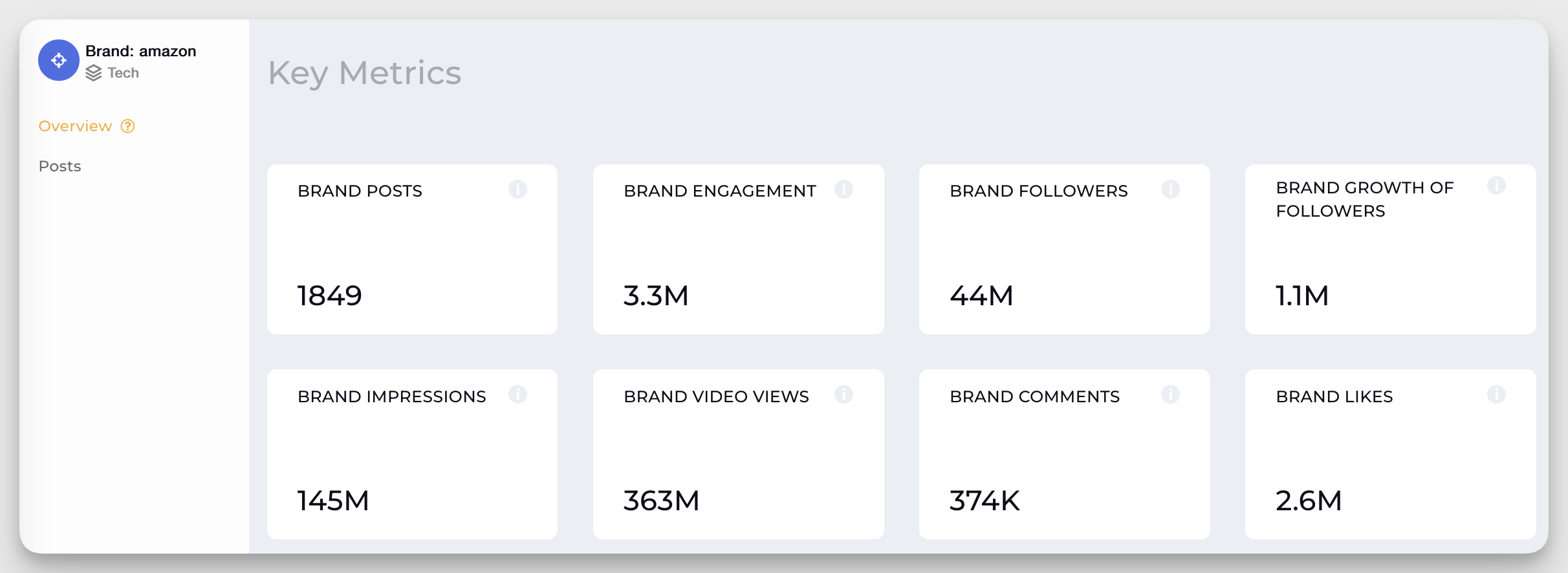This screenshot has width=1568, height=573.
Task: Click the 363M video views value
Action: (x=661, y=501)
